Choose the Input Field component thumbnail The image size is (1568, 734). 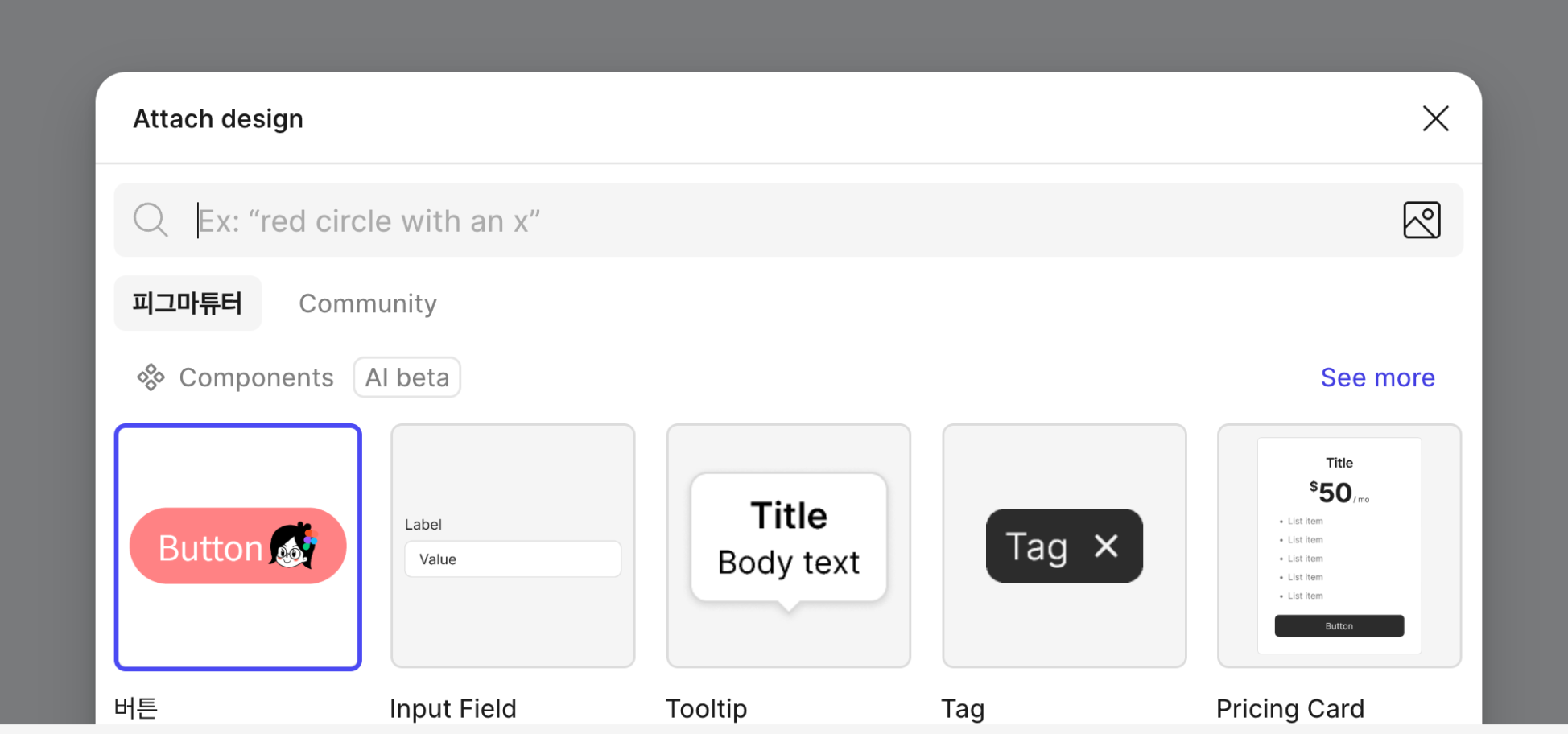(x=513, y=546)
